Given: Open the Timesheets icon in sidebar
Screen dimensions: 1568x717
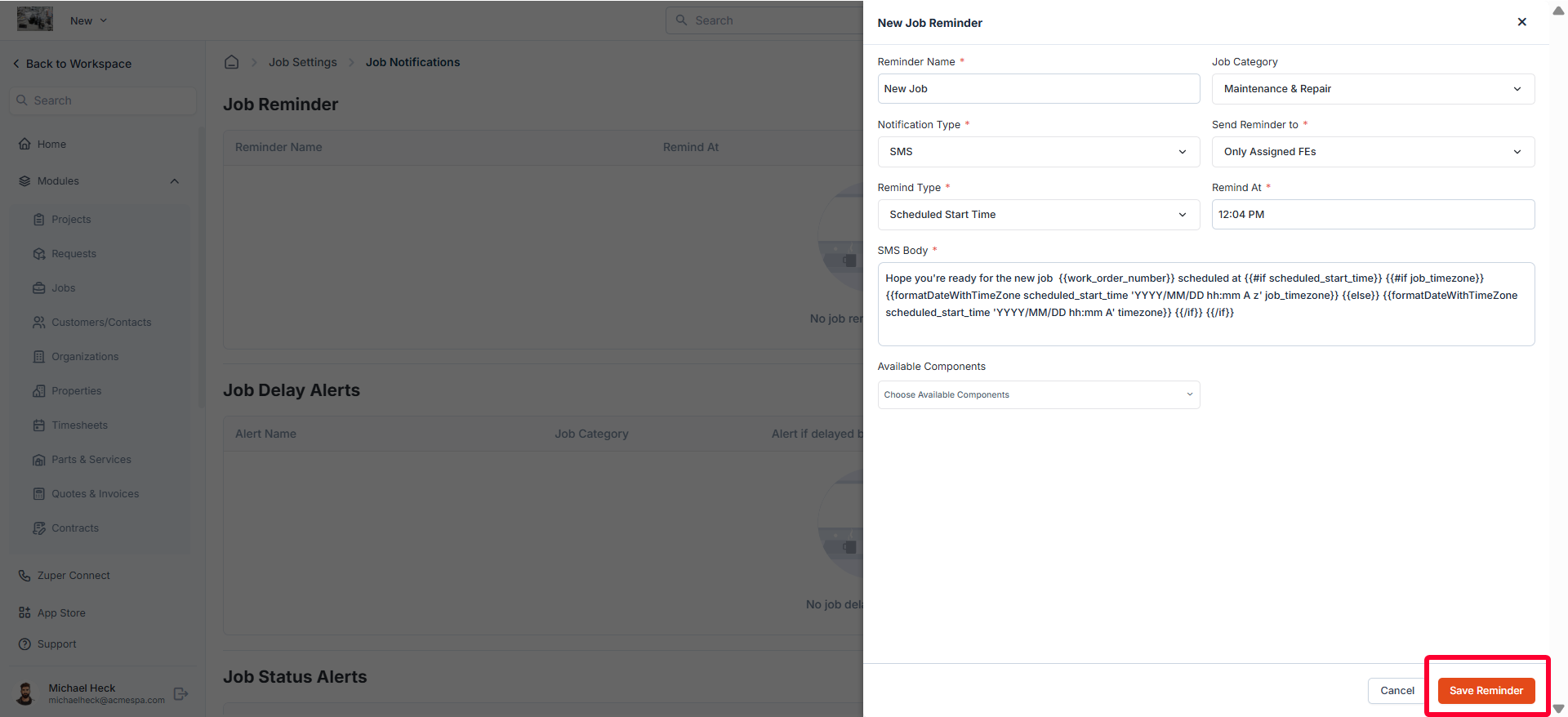Looking at the screenshot, I should (x=39, y=425).
